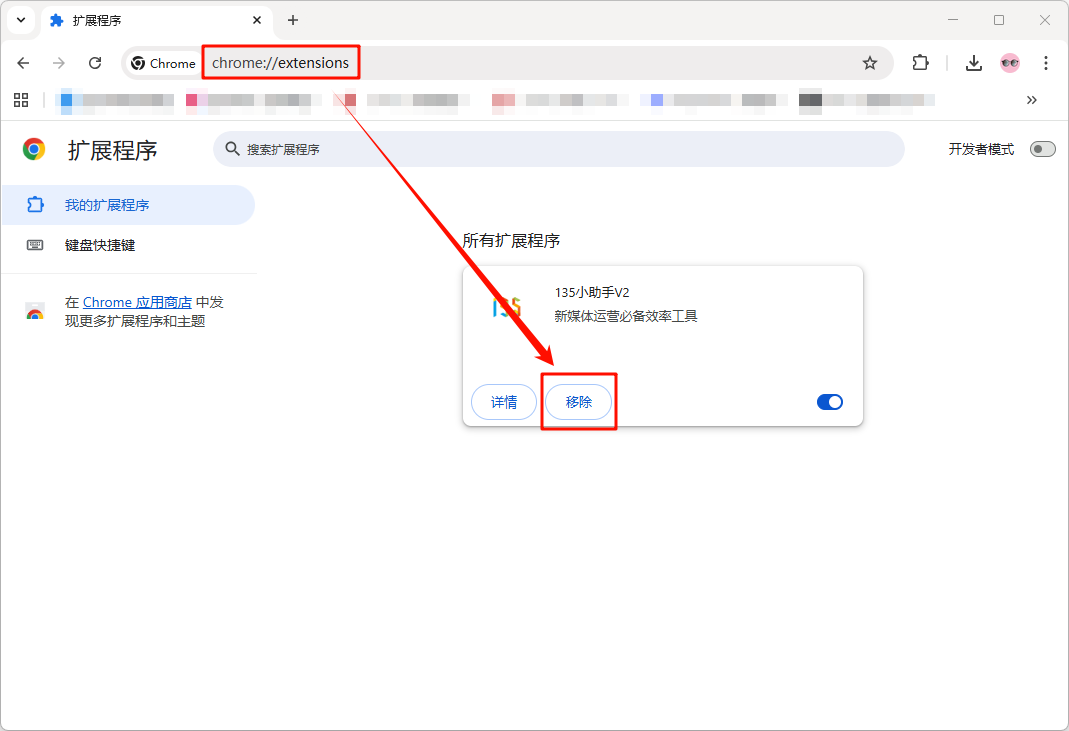Click the back navigation arrow
The width and height of the screenshot is (1069, 731).
(24, 63)
